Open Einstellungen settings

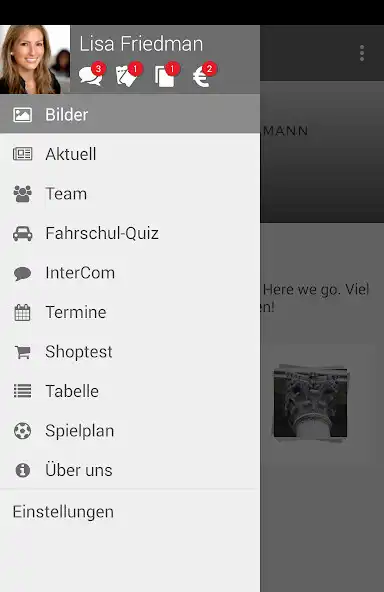tap(63, 512)
